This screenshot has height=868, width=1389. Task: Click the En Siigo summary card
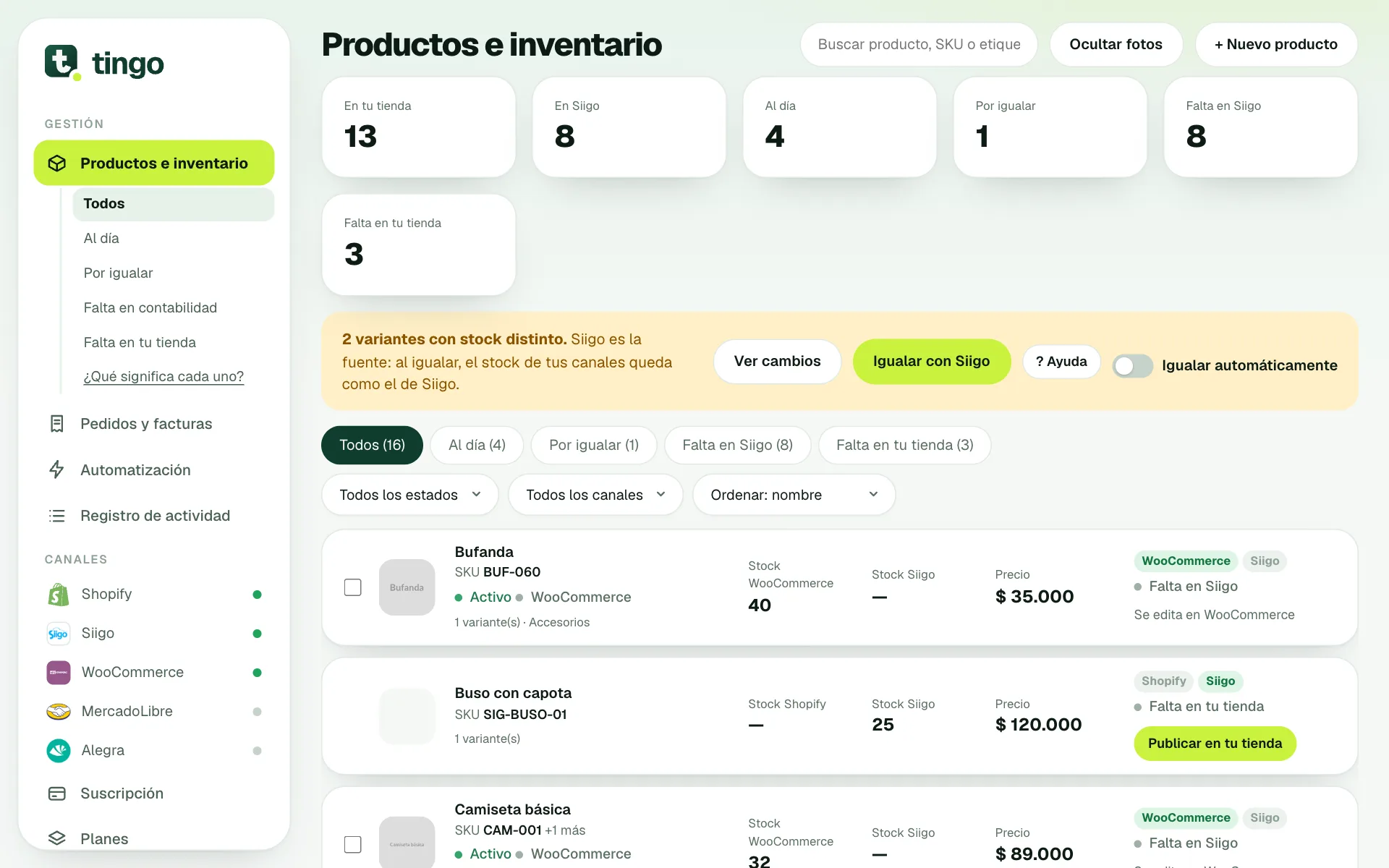[629, 127]
